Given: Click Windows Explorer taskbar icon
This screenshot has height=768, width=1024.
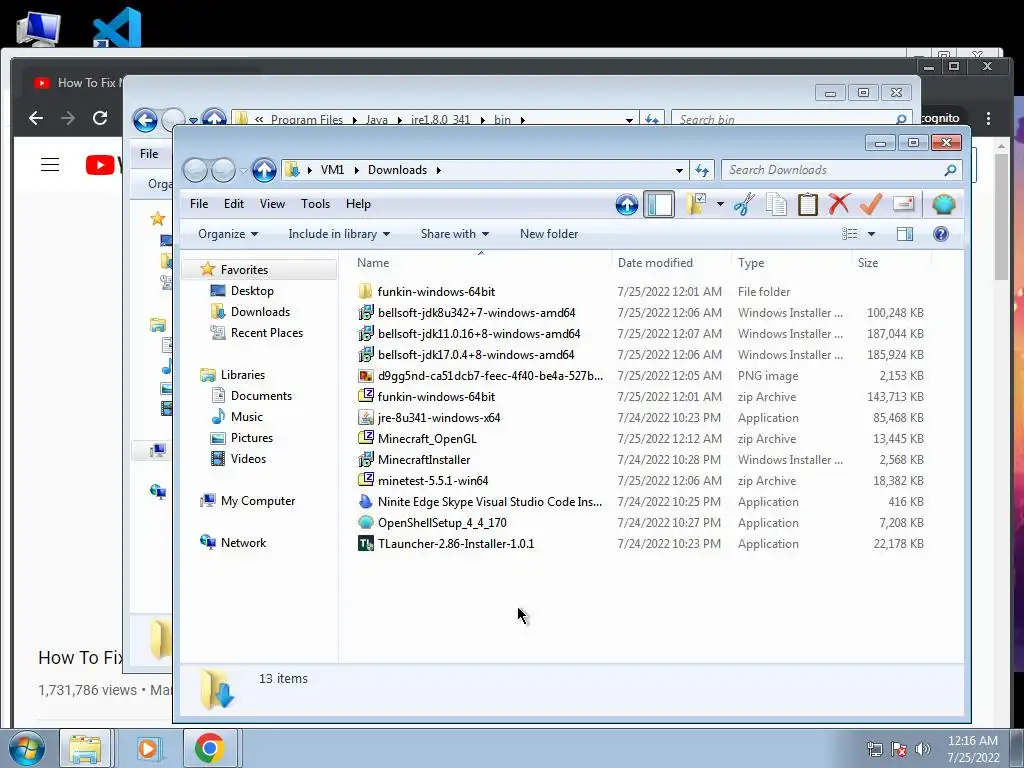Looking at the screenshot, I should coord(86,748).
